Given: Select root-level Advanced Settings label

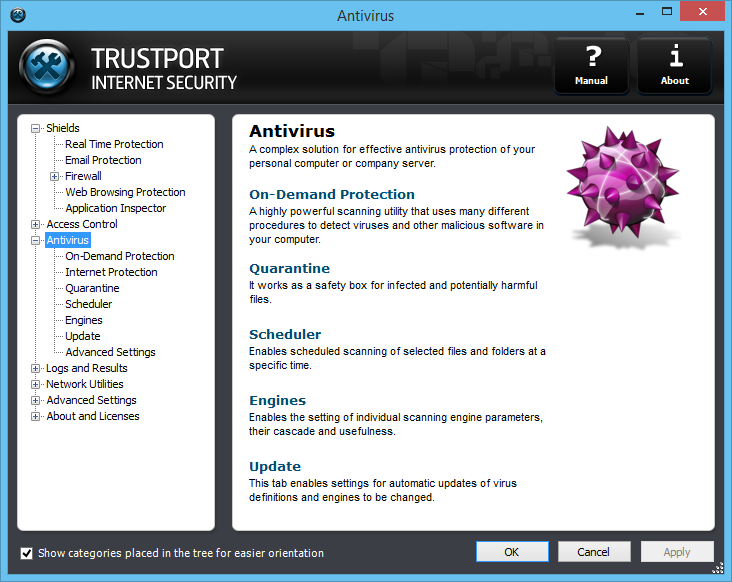Looking at the screenshot, I should (x=91, y=400).
